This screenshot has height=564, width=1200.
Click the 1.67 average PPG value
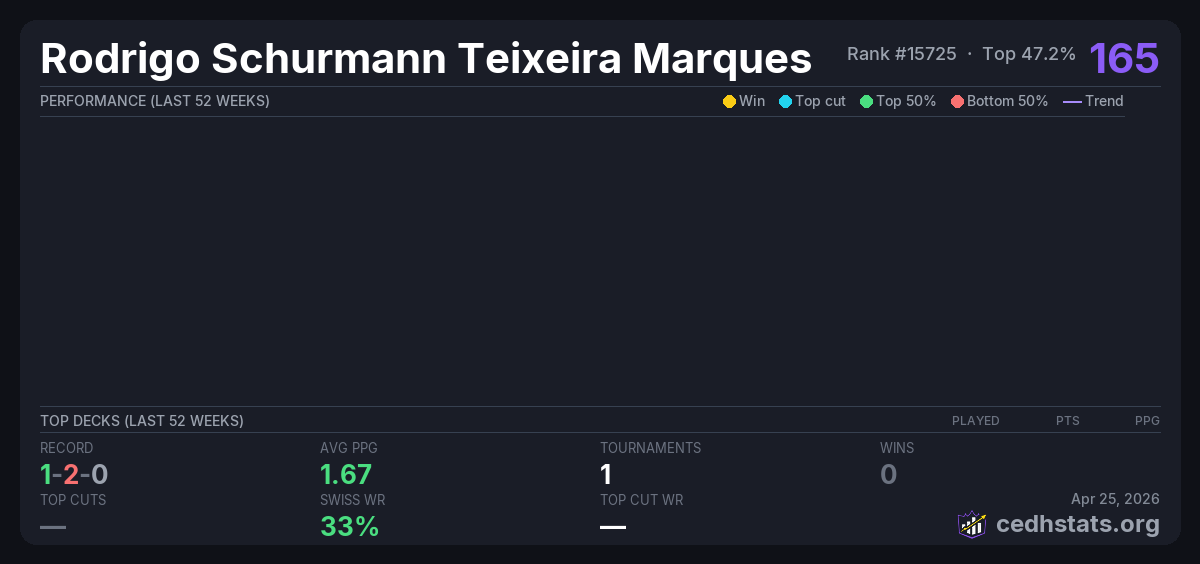(x=346, y=474)
